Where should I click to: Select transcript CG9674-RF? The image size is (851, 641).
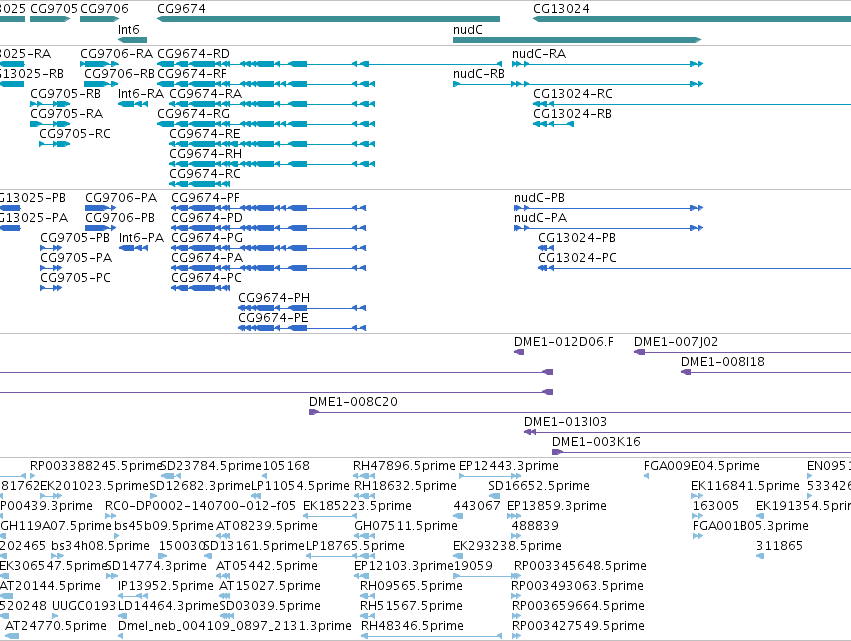(192, 74)
